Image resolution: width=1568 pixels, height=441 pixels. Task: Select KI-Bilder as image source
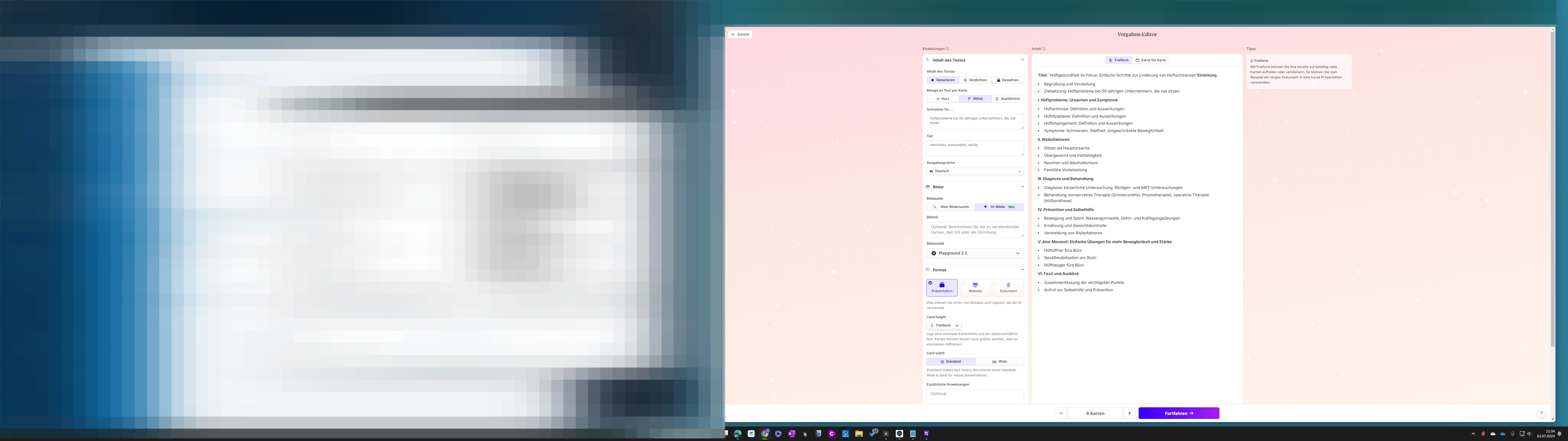click(x=1000, y=206)
